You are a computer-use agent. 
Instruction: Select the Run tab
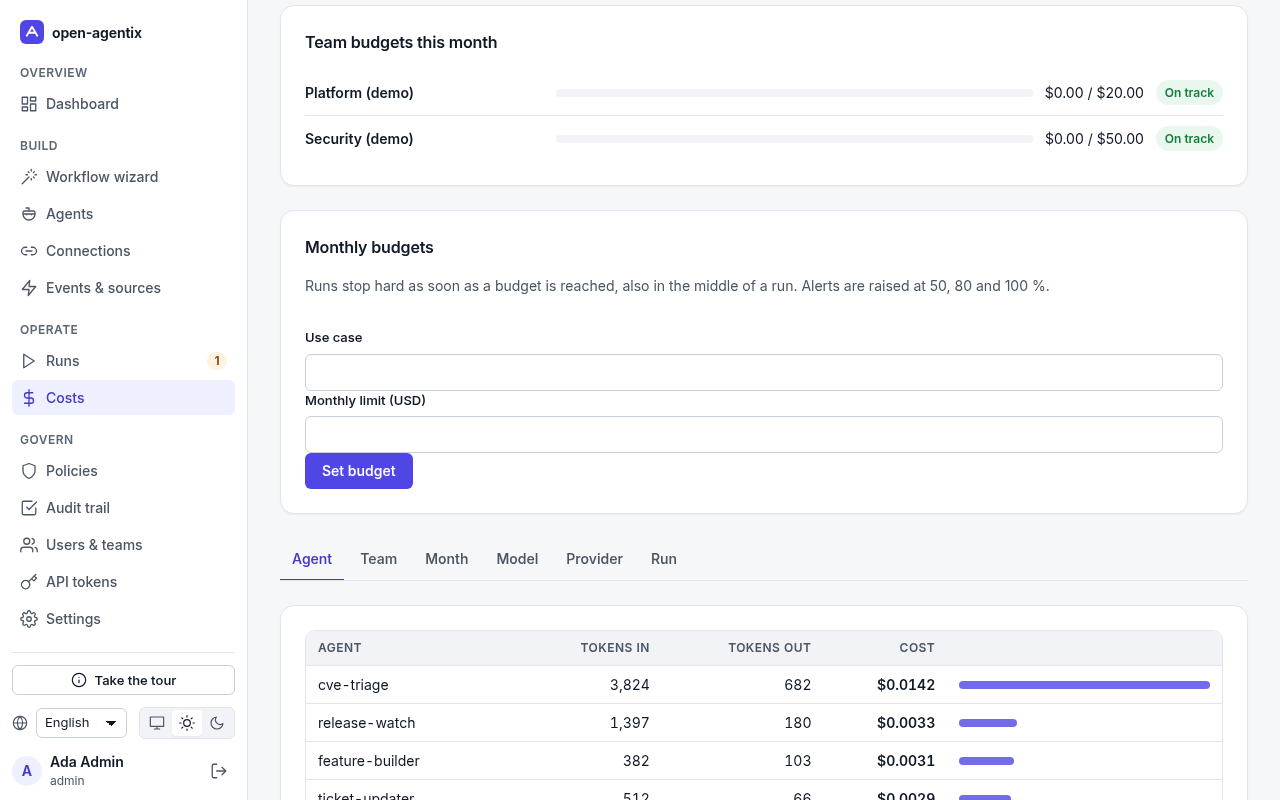pos(664,559)
